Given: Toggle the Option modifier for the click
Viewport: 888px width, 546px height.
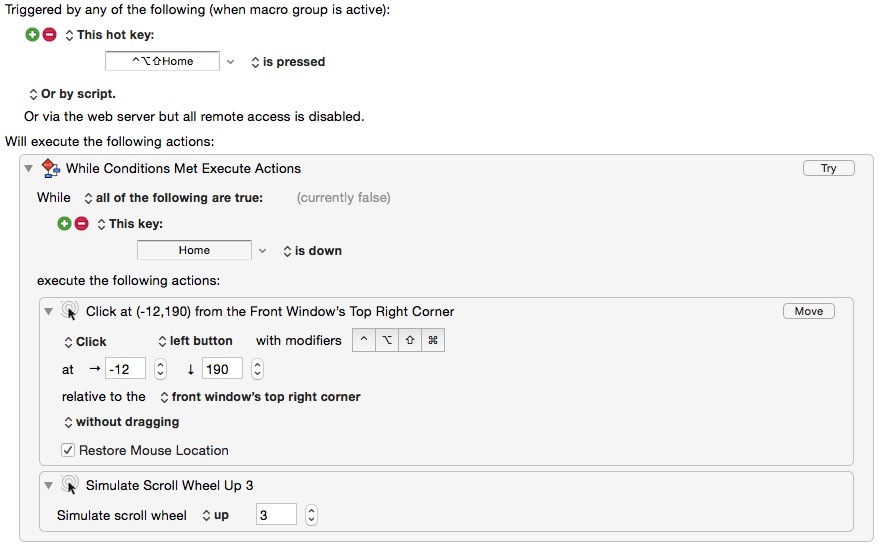Looking at the screenshot, I should [387, 340].
